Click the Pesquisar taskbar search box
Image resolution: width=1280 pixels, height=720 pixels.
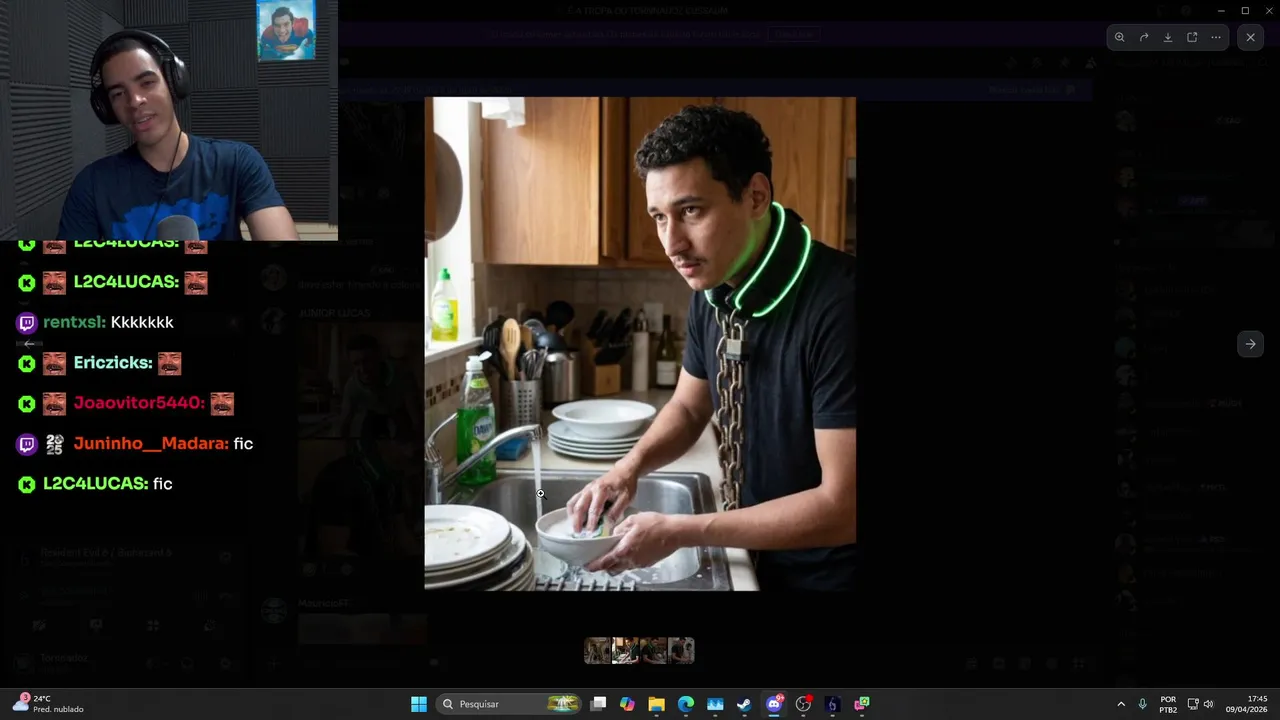coord(510,704)
